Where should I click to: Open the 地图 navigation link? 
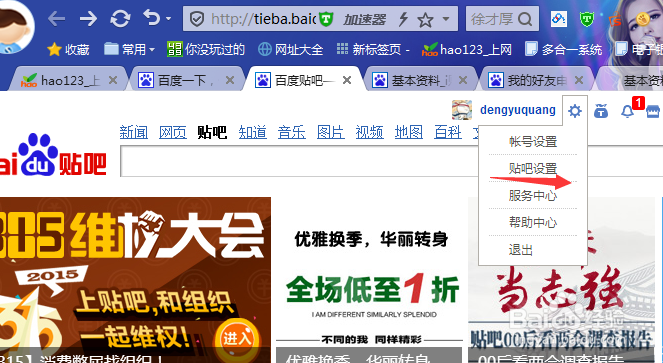click(409, 132)
